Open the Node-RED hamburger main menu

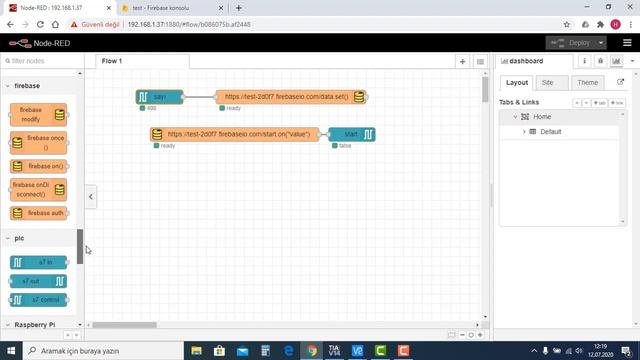point(627,43)
